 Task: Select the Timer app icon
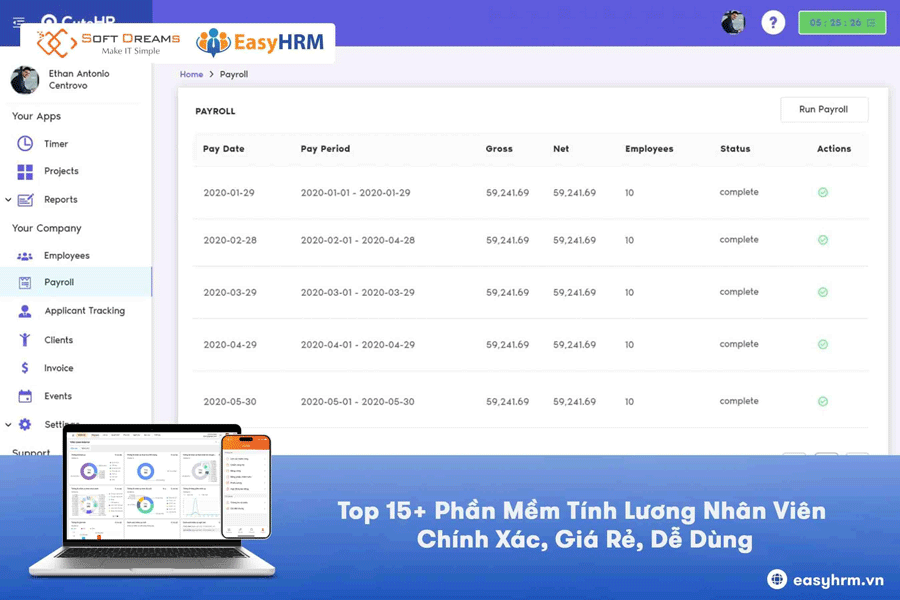coord(23,143)
